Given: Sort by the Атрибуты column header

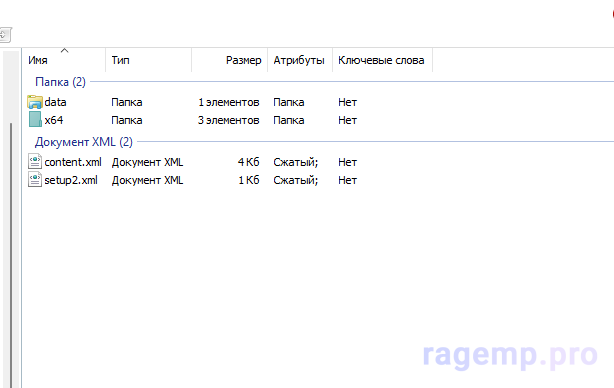Looking at the screenshot, I should (299, 60).
